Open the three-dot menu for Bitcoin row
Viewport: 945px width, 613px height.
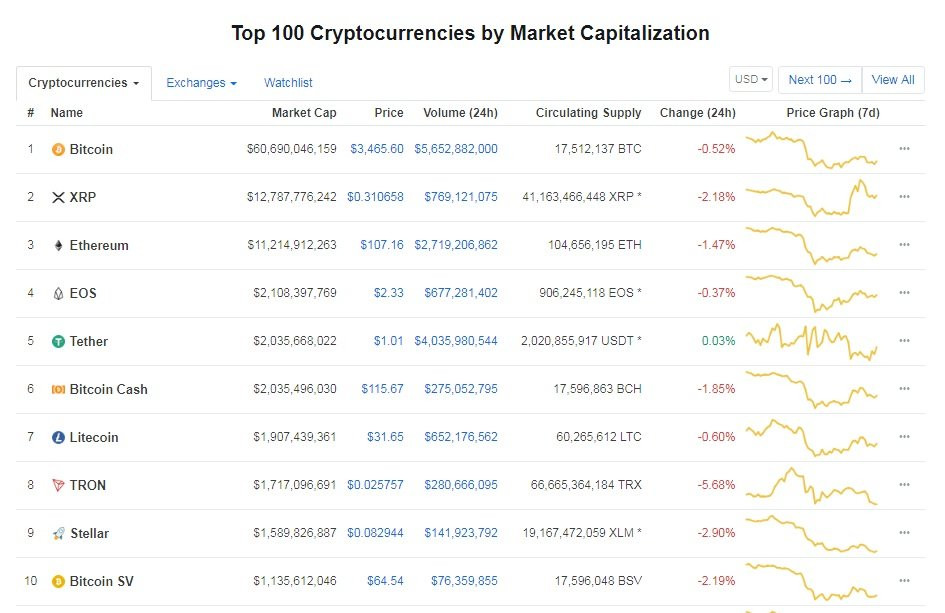point(904,149)
